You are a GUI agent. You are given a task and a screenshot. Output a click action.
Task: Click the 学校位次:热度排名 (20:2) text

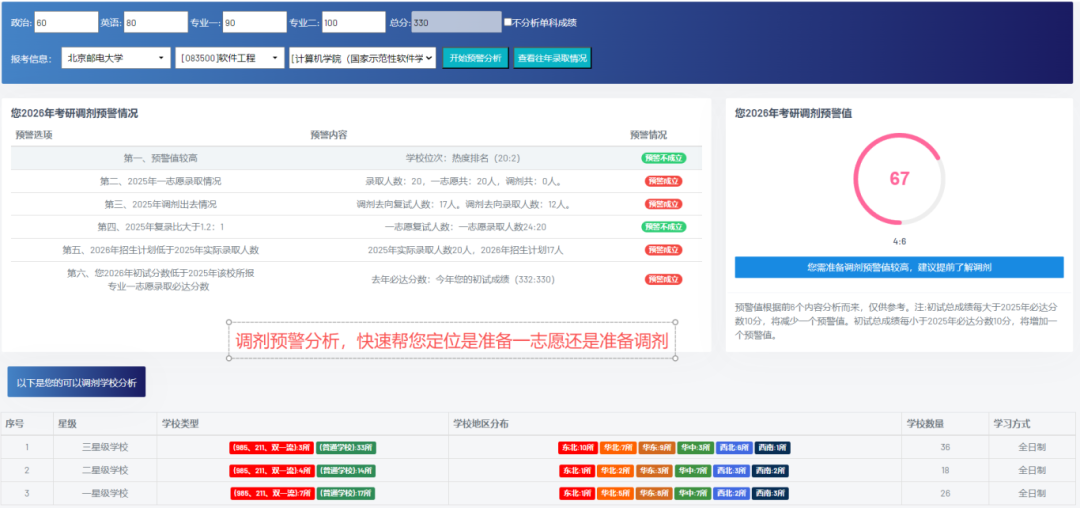click(463, 158)
